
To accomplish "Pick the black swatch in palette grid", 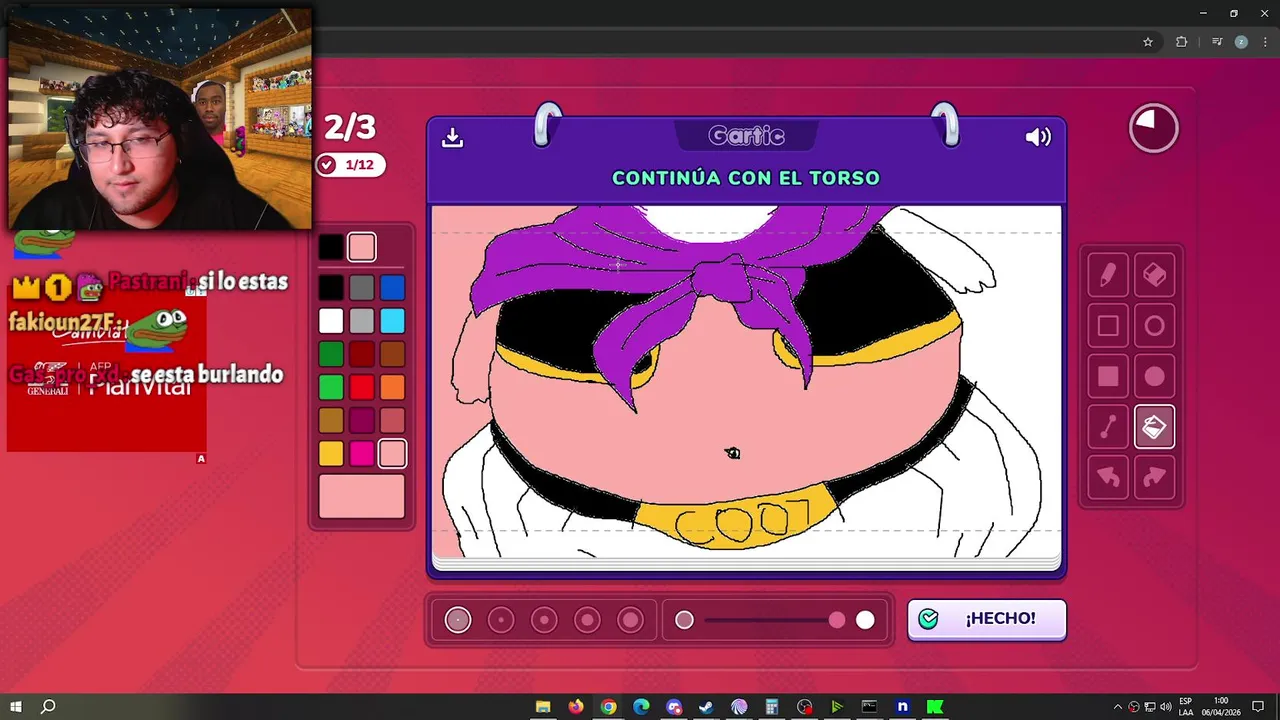I will 331,289.
